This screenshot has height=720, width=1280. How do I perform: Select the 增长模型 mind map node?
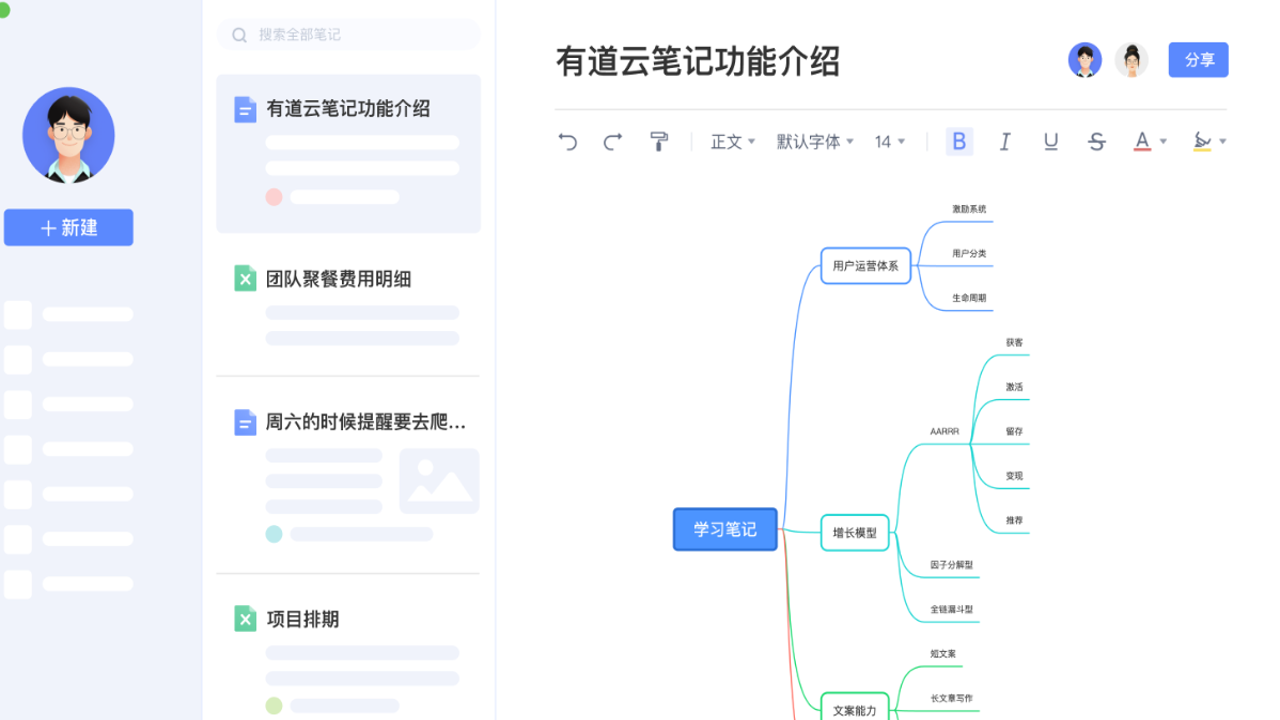[x=855, y=533]
